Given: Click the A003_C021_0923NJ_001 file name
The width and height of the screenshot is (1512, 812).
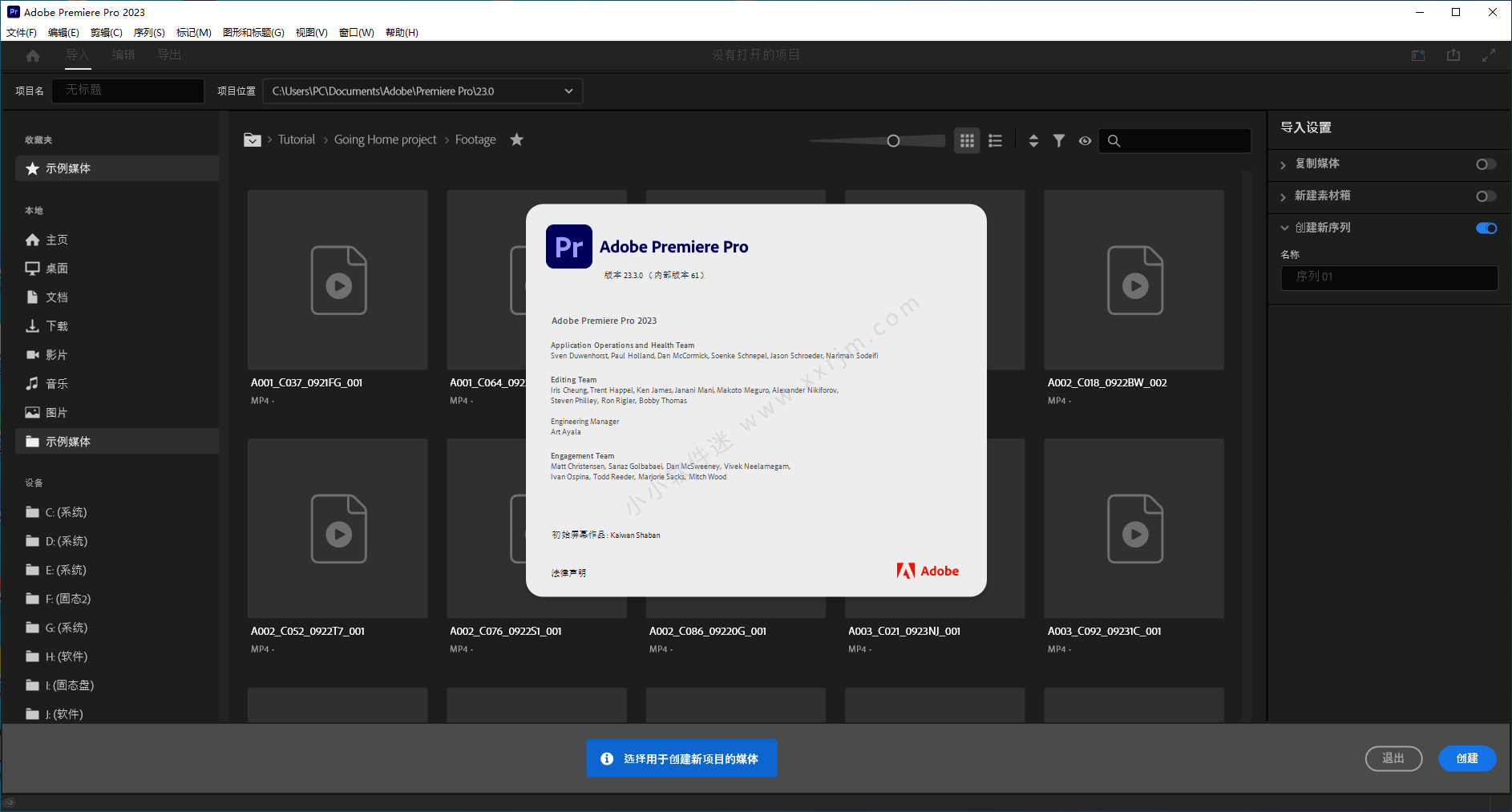Looking at the screenshot, I should [904, 632].
